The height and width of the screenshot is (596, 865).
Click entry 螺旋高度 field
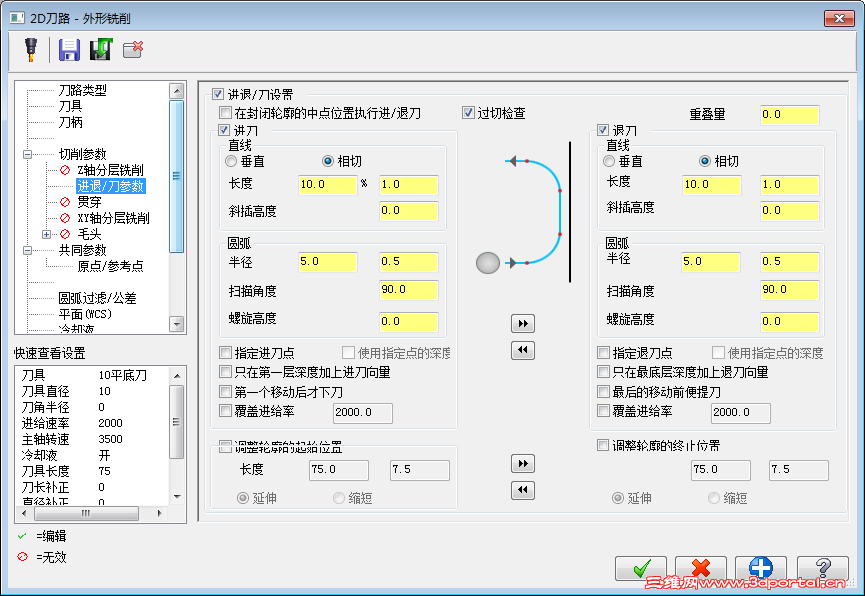point(409,322)
